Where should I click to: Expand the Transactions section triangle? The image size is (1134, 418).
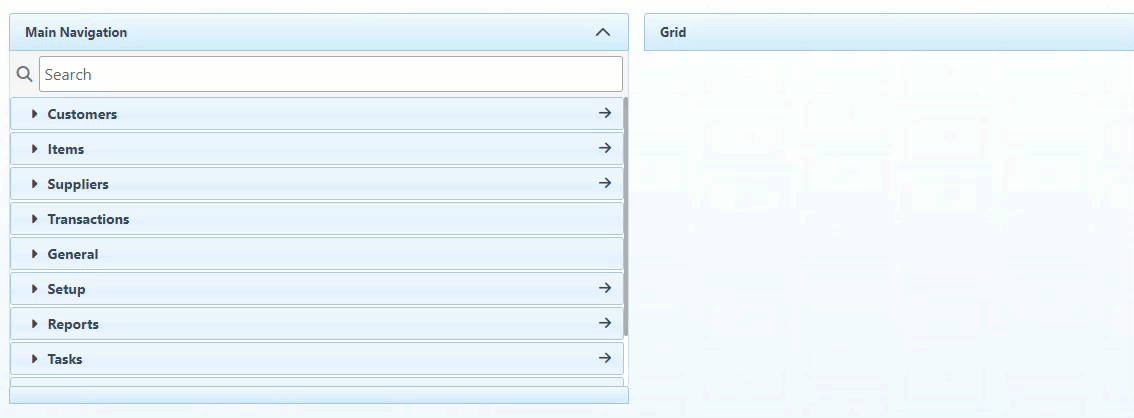(35, 219)
